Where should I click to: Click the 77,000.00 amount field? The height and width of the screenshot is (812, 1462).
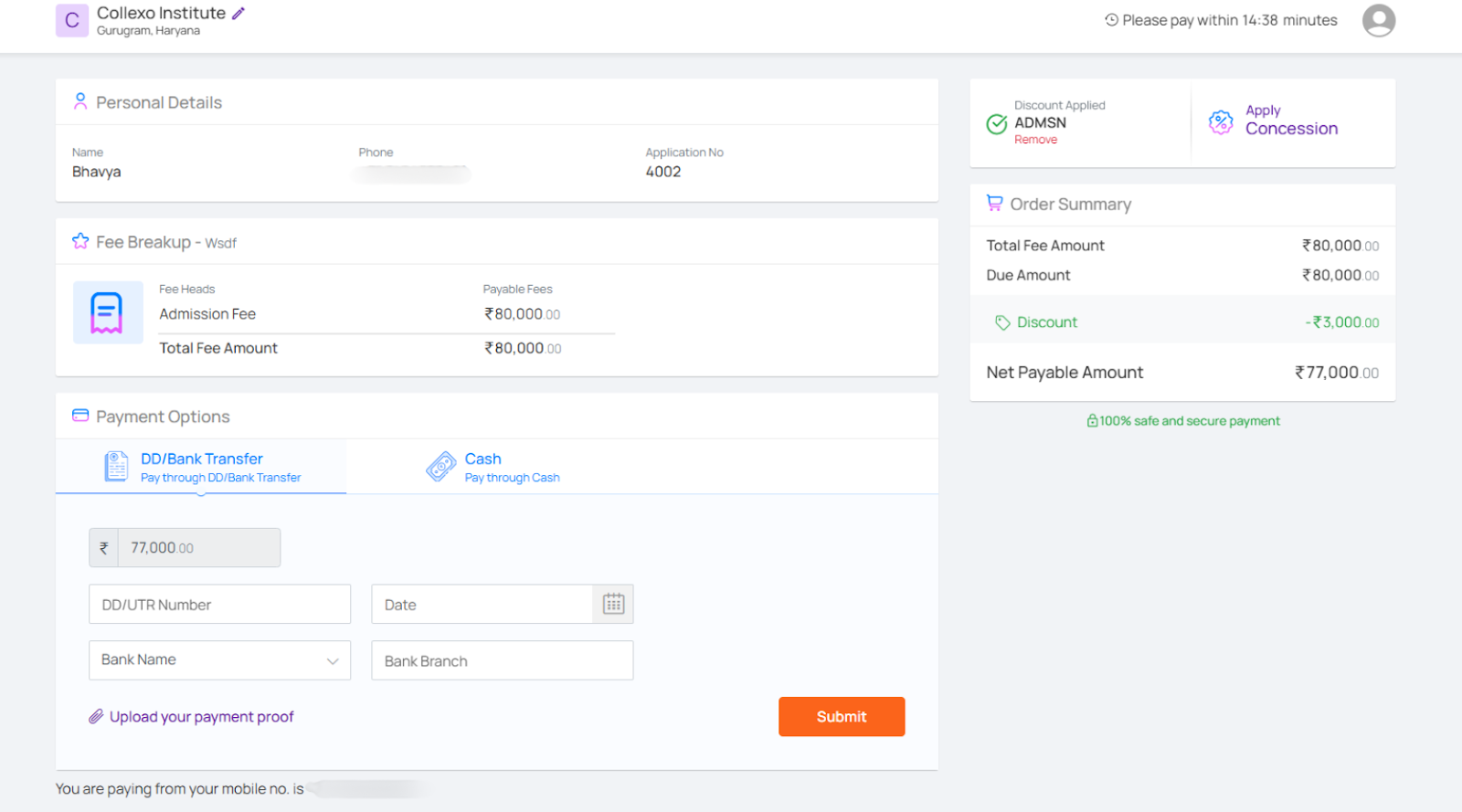[x=198, y=548]
